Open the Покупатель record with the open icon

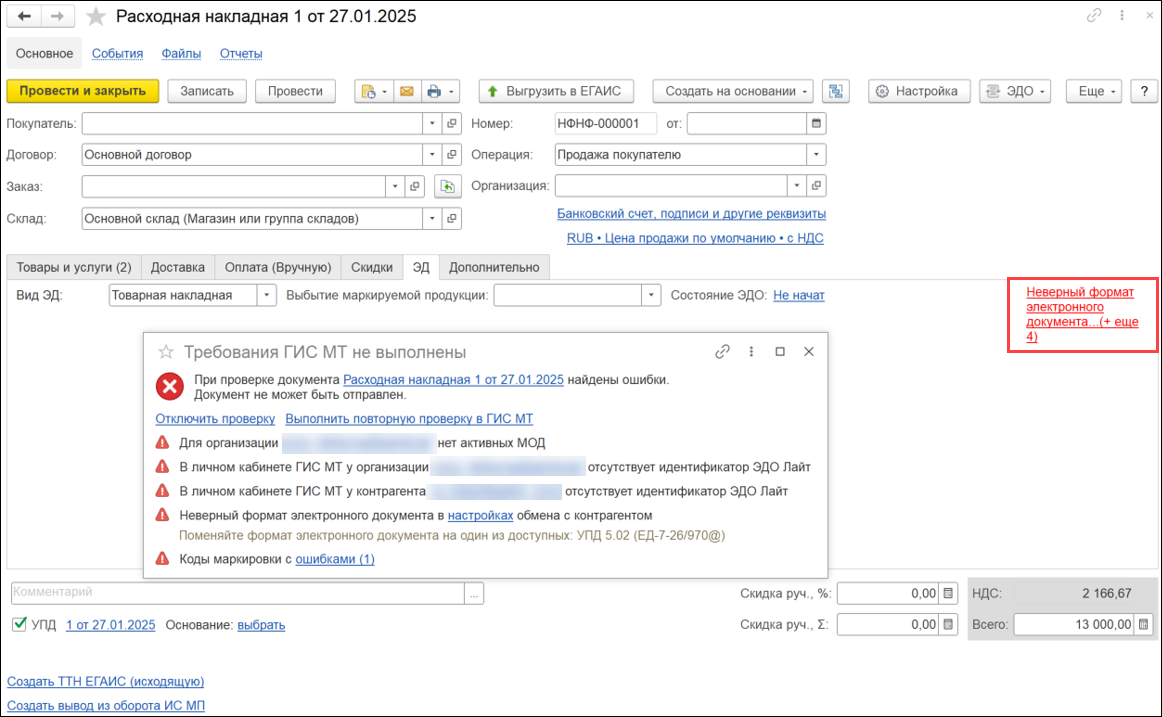451,124
